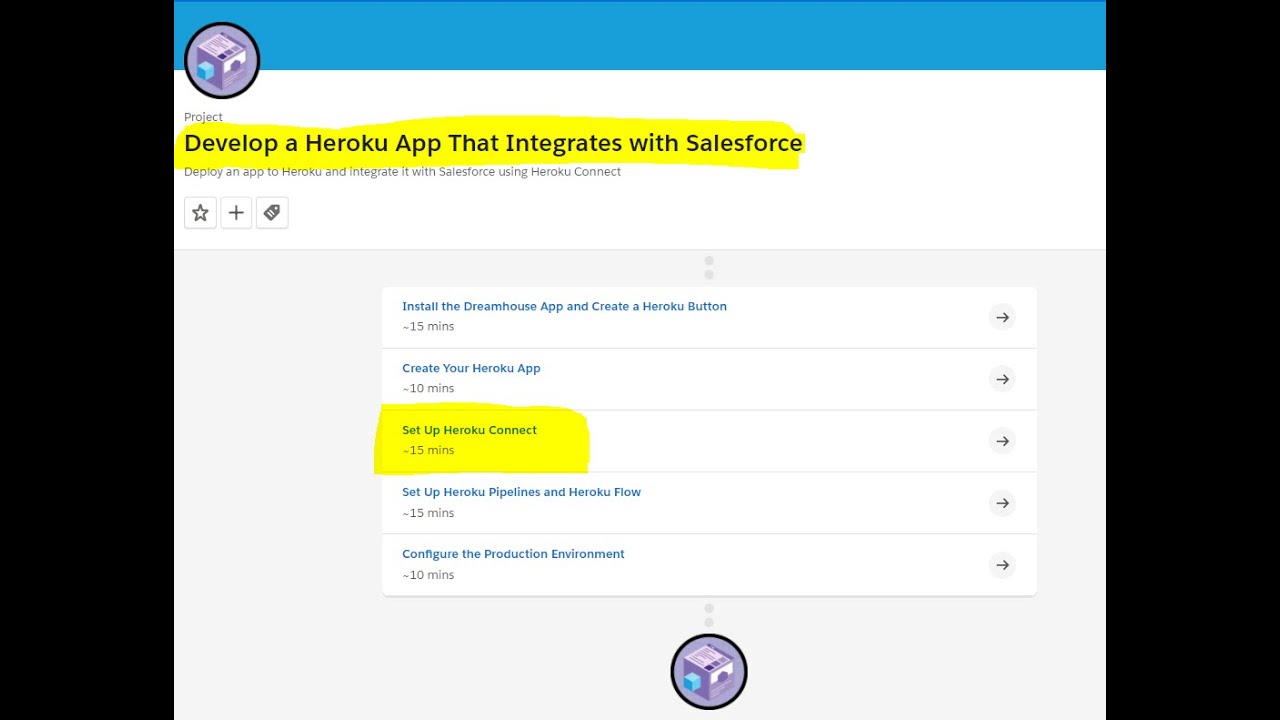Open the tag icon button
The width and height of the screenshot is (1280, 720).
[272, 212]
